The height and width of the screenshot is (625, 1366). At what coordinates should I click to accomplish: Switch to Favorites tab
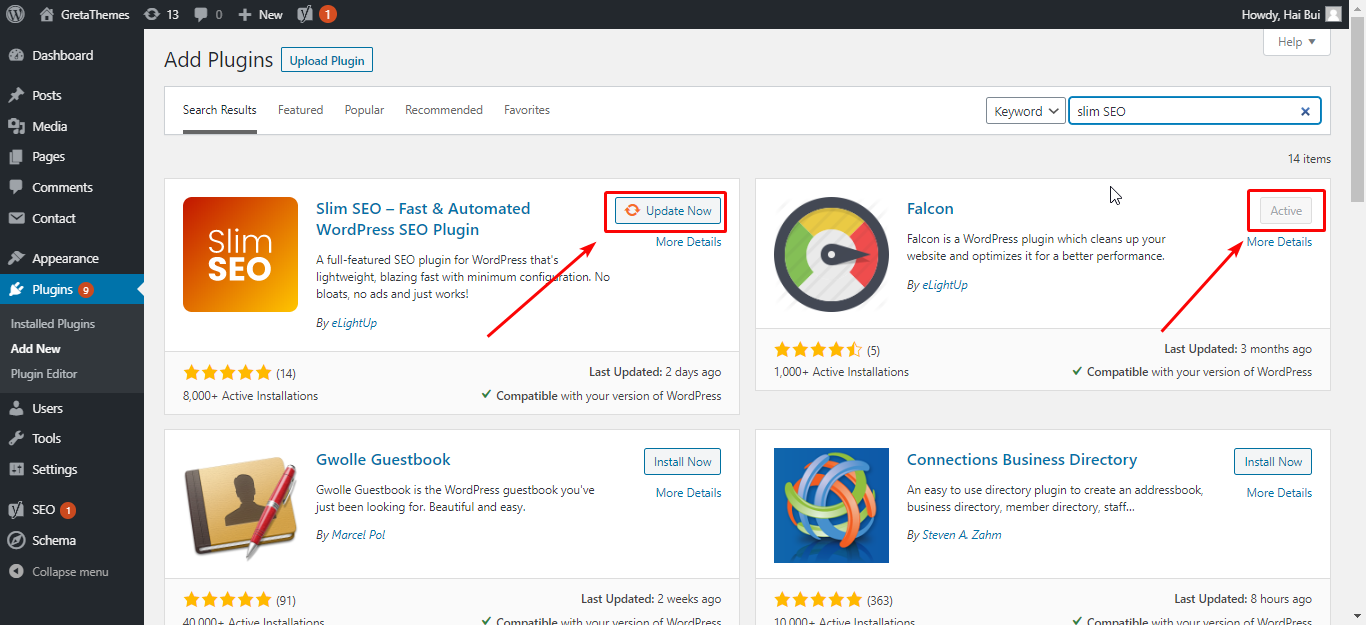[x=527, y=110]
